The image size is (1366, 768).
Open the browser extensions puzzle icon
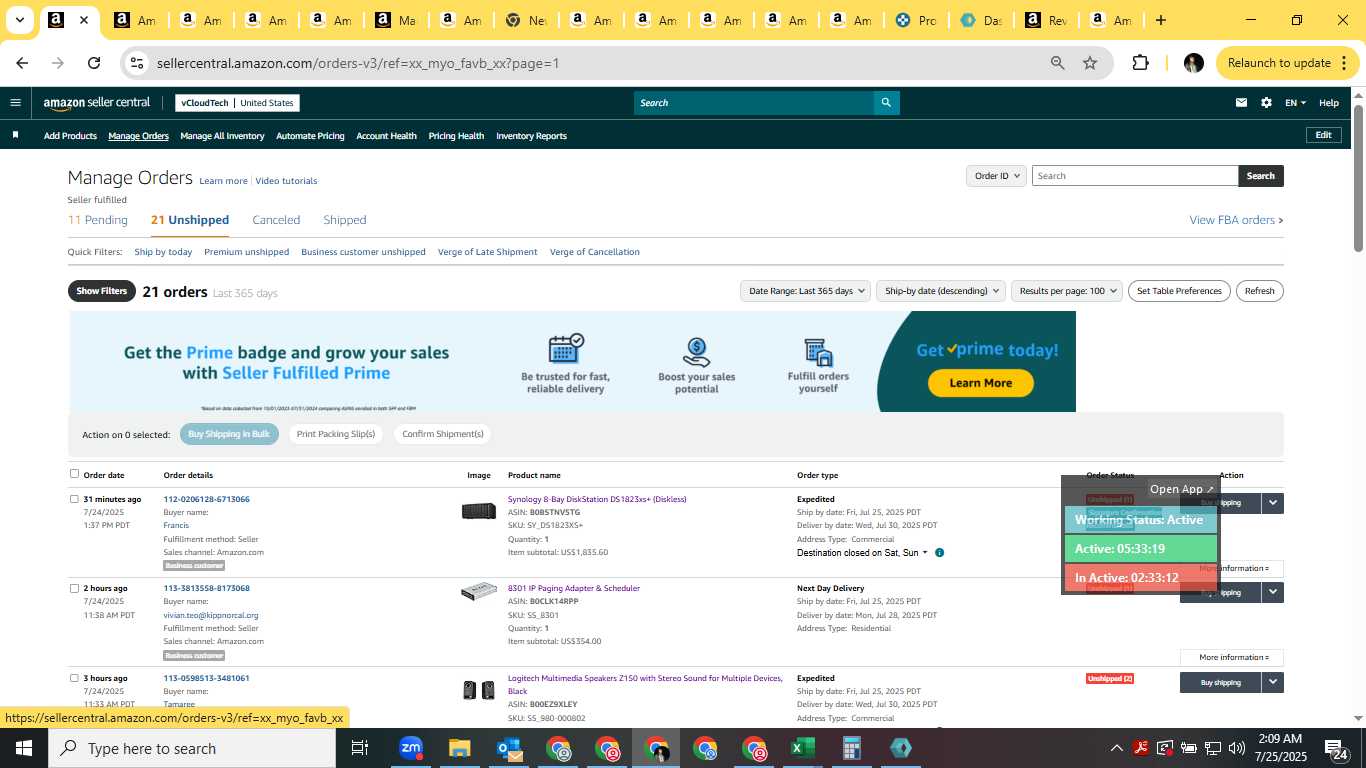click(x=1140, y=63)
